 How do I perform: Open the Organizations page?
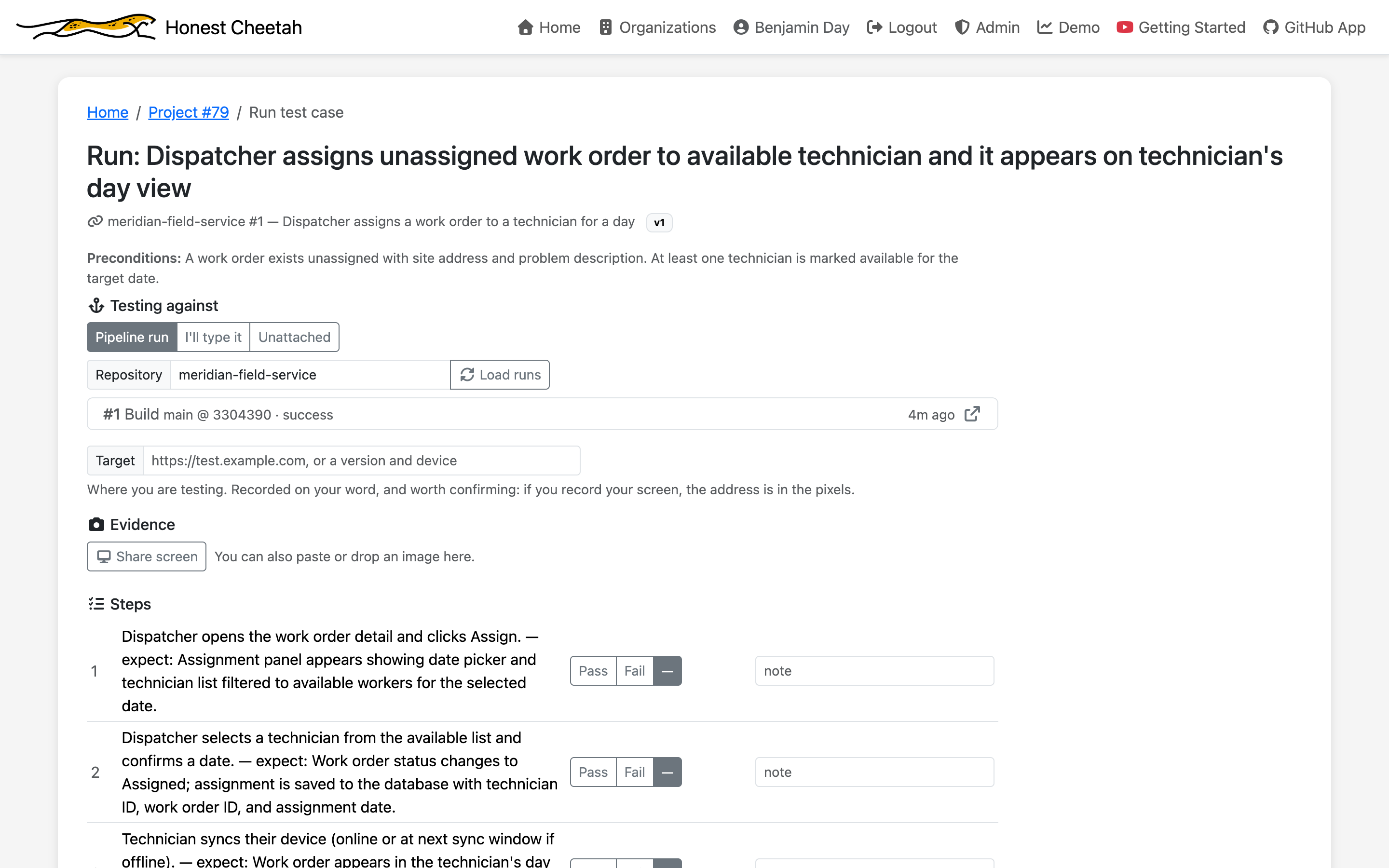[657, 27]
